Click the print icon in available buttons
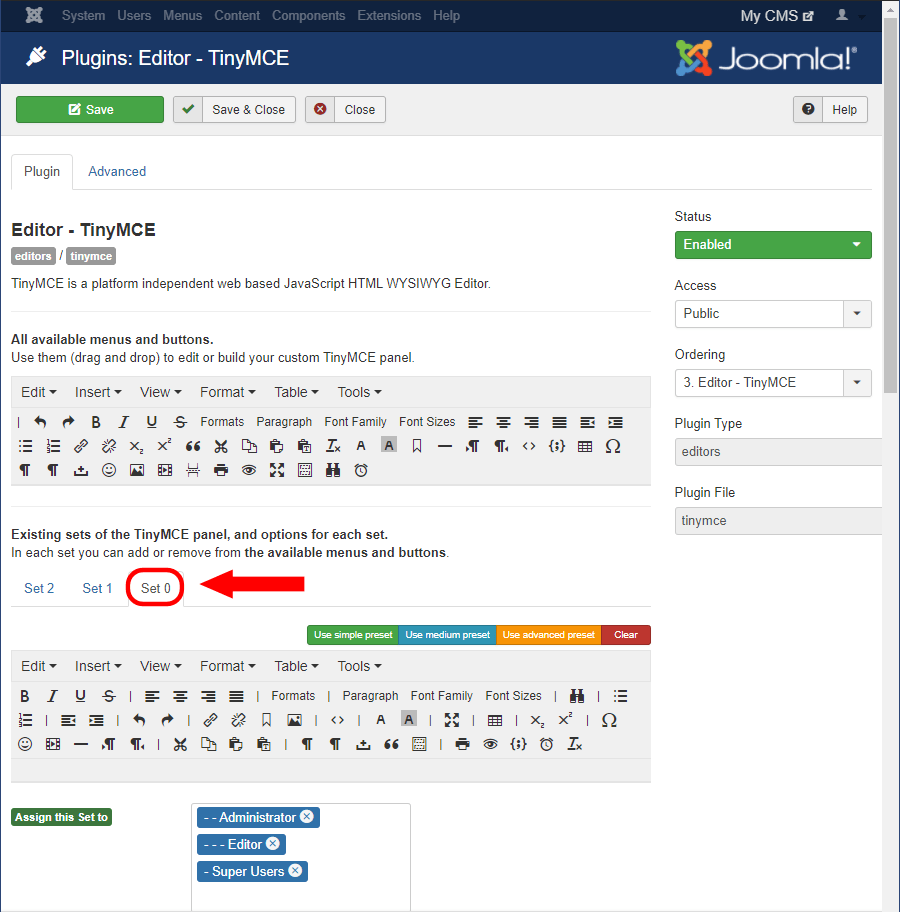The height and width of the screenshot is (912, 900). (221, 470)
